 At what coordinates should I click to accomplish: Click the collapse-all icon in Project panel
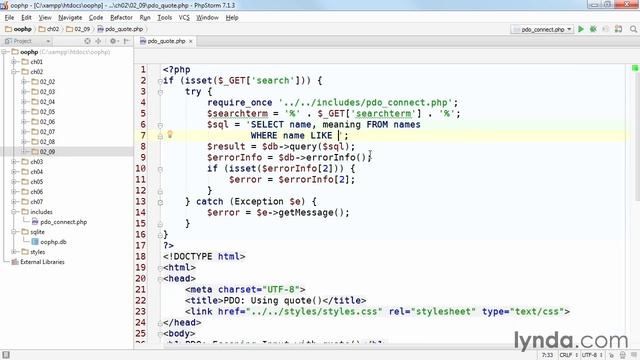[x=98, y=41]
